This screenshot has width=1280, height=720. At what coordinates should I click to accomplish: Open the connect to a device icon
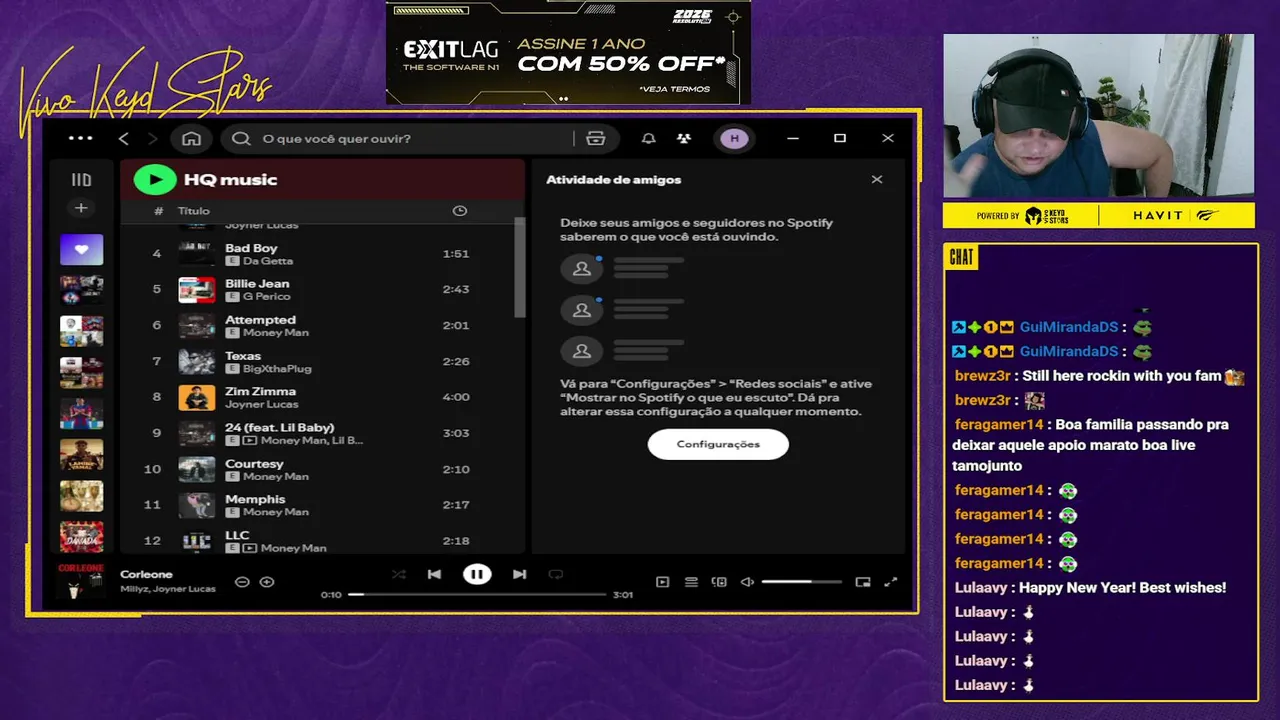[719, 582]
